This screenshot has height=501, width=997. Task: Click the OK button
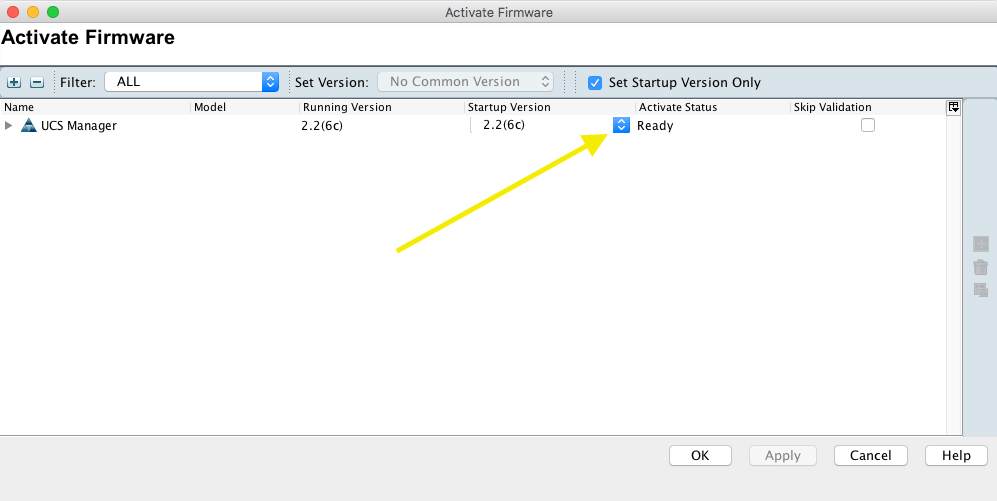tap(700, 455)
